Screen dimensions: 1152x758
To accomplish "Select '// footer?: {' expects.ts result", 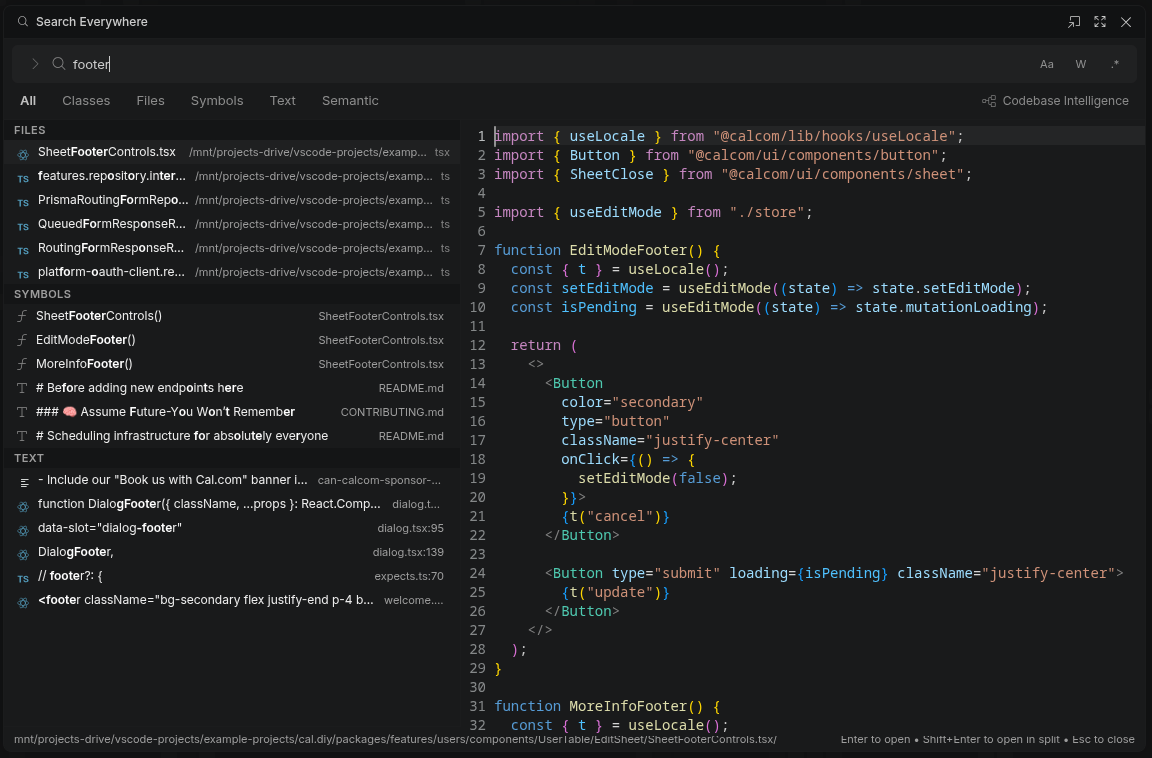I will click(x=232, y=576).
